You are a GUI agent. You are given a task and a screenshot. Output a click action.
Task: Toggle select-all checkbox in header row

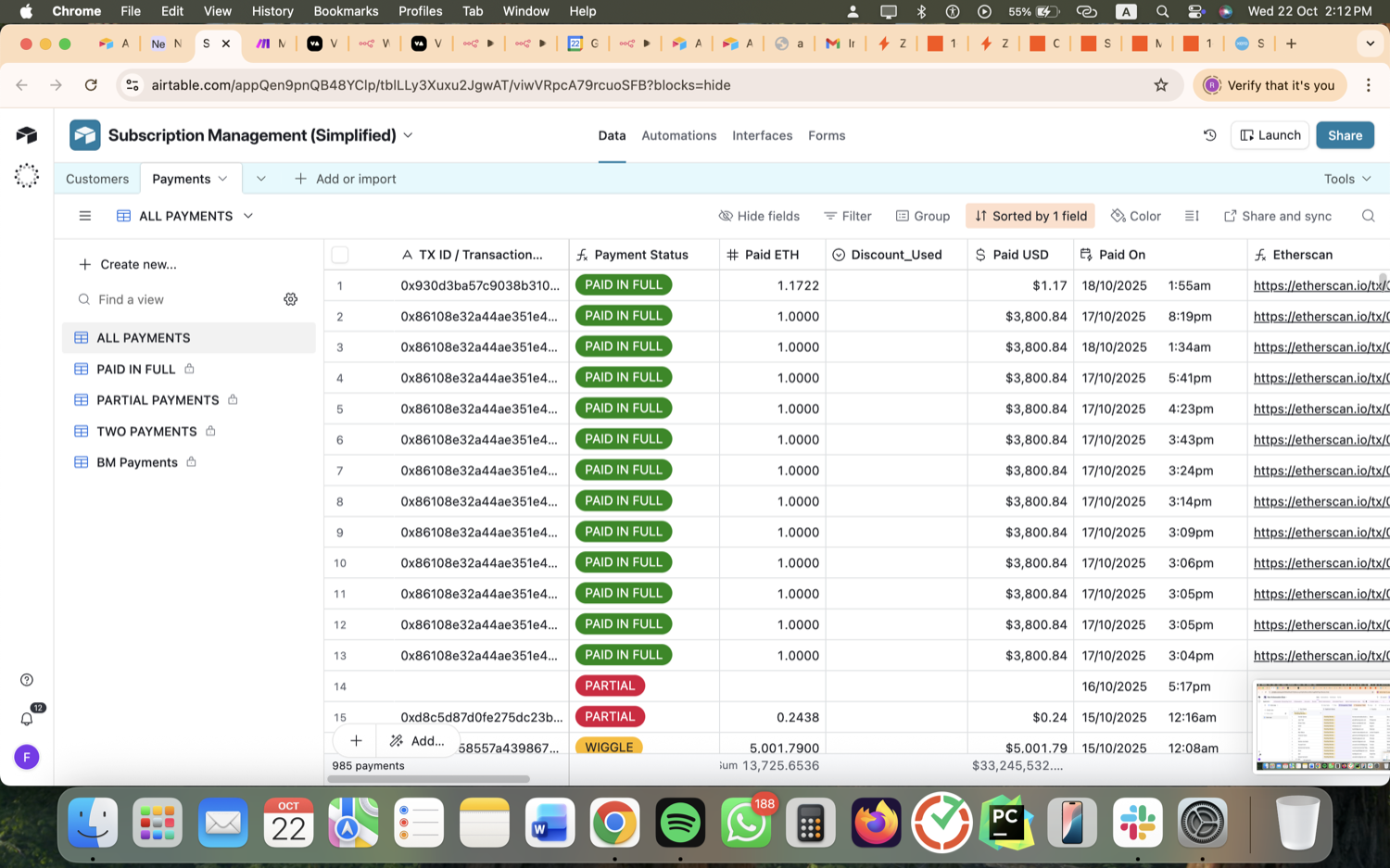340,255
